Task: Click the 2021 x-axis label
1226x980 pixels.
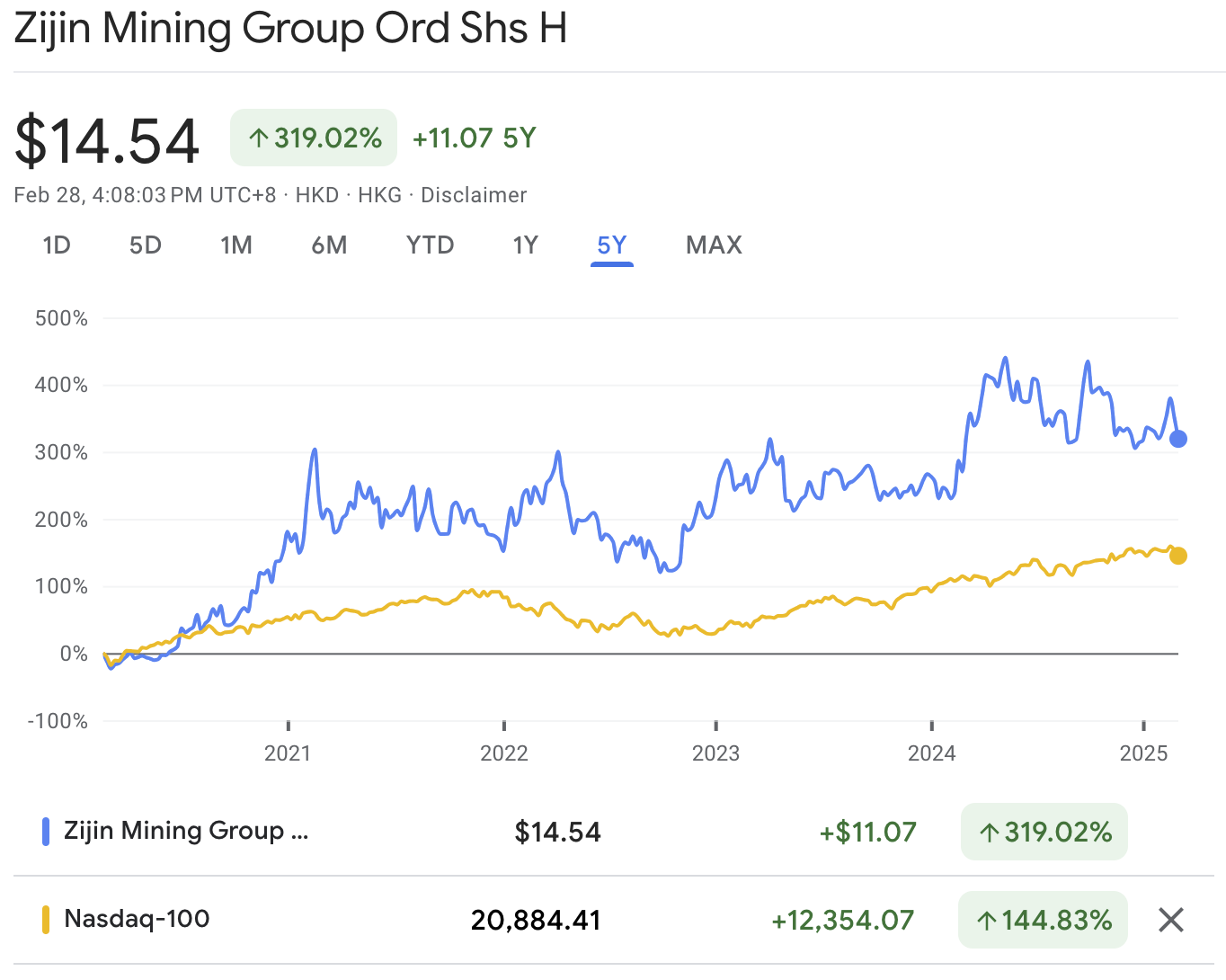Action: click(288, 753)
